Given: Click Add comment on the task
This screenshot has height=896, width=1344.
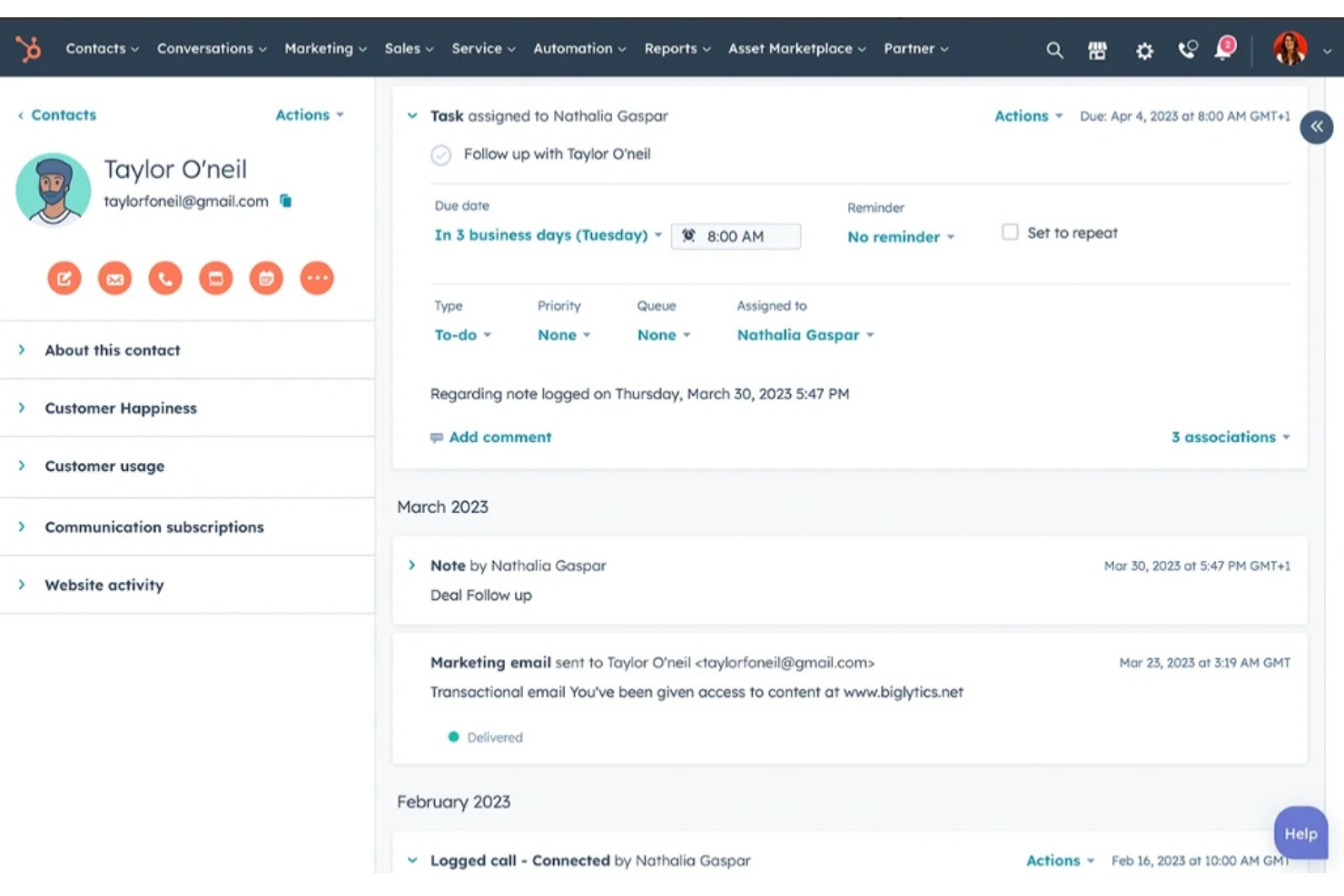Looking at the screenshot, I should (x=499, y=437).
